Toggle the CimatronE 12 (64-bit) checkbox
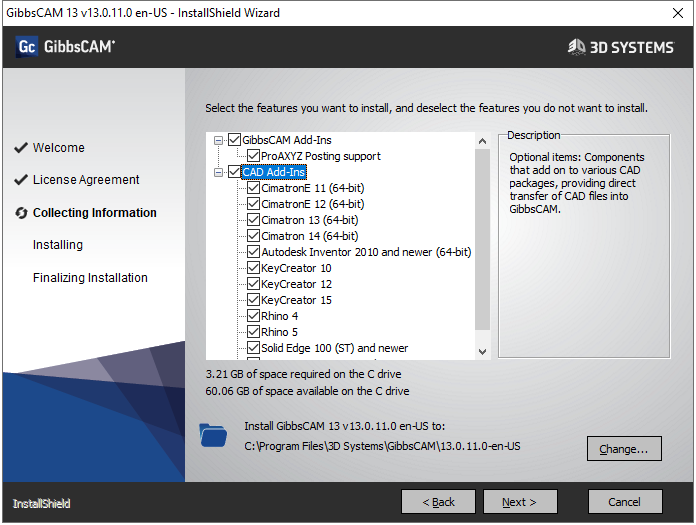Image resolution: width=696 pixels, height=525 pixels. tap(253, 204)
